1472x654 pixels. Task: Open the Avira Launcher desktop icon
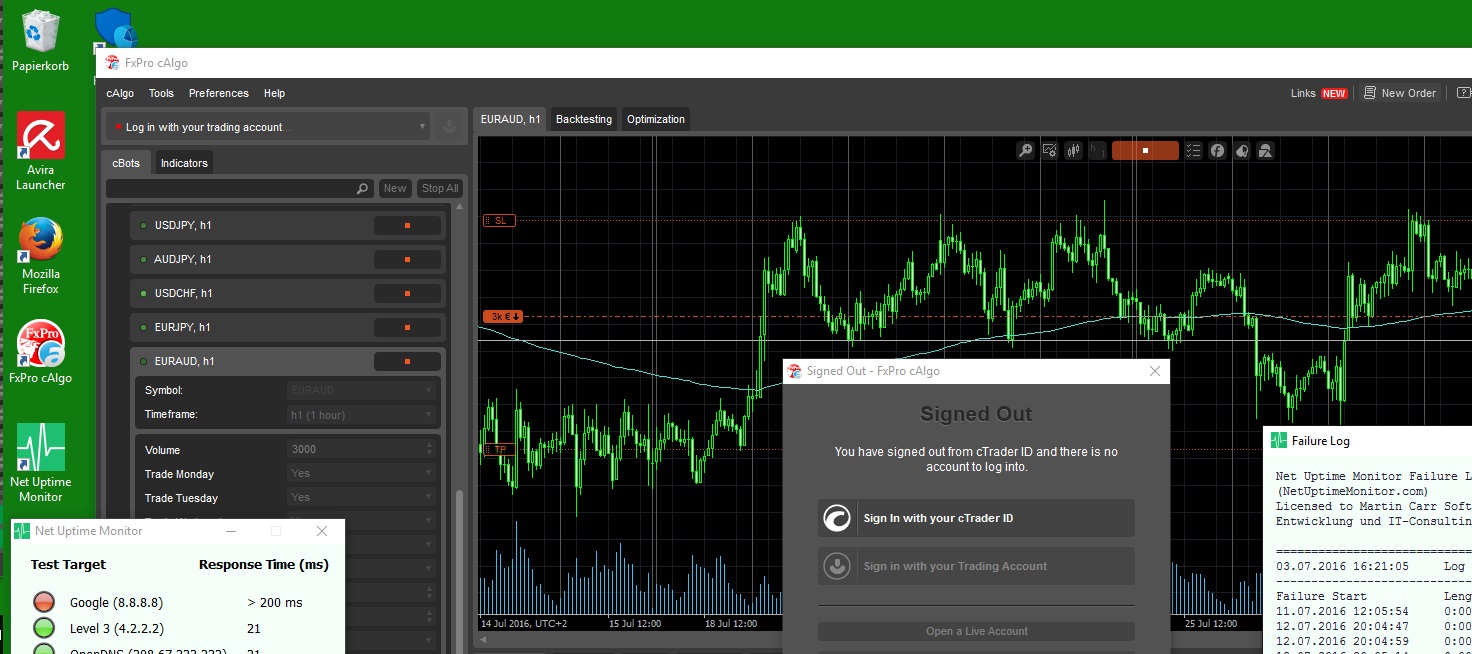tap(40, 152)
